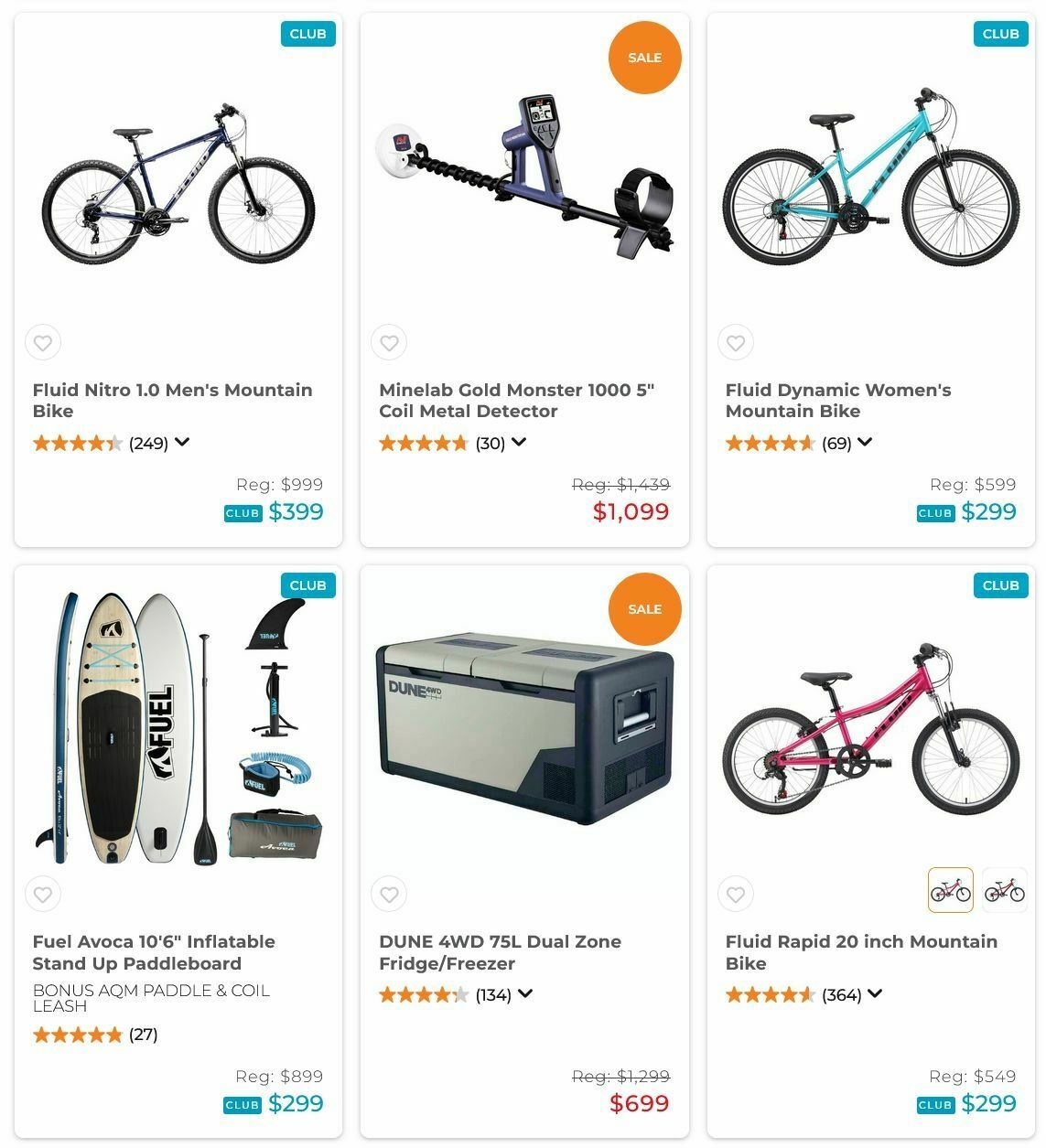Add Fluid Rapid 20 inch bike to wishlist
Screen dimensions: 1046x1148
(x=736, y=895)
